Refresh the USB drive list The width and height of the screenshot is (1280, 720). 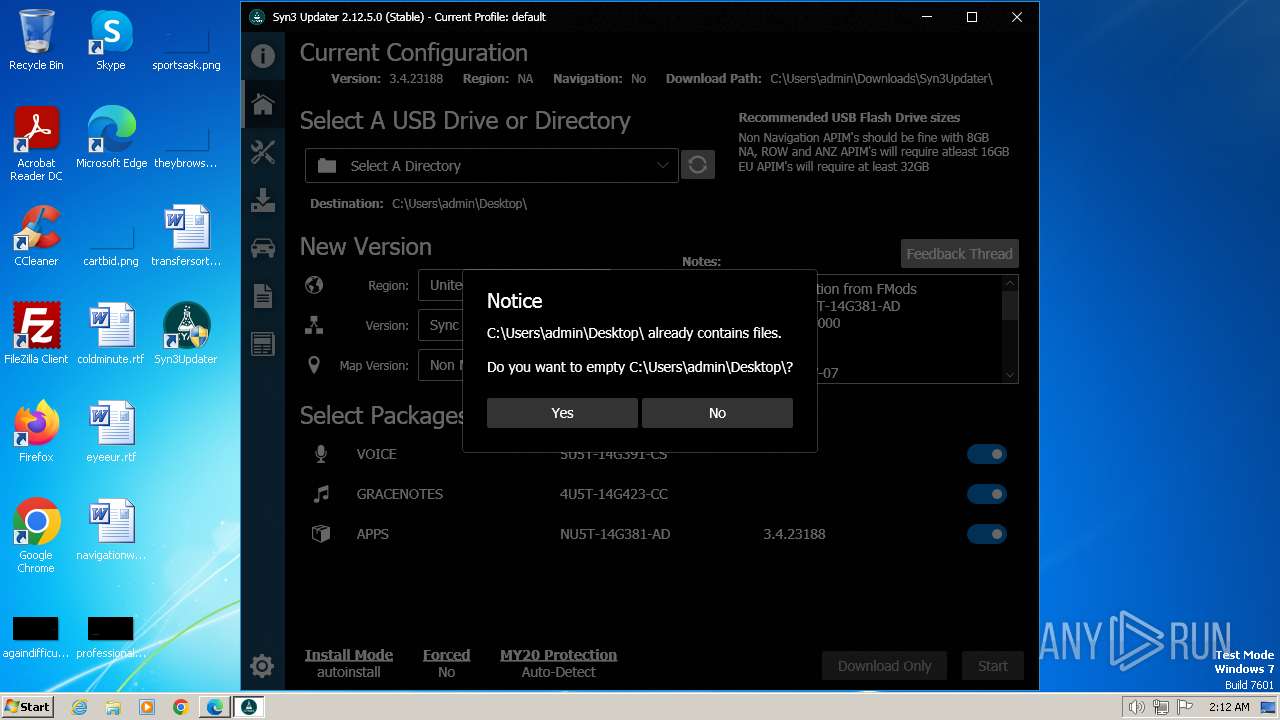[x=698, y=165]
